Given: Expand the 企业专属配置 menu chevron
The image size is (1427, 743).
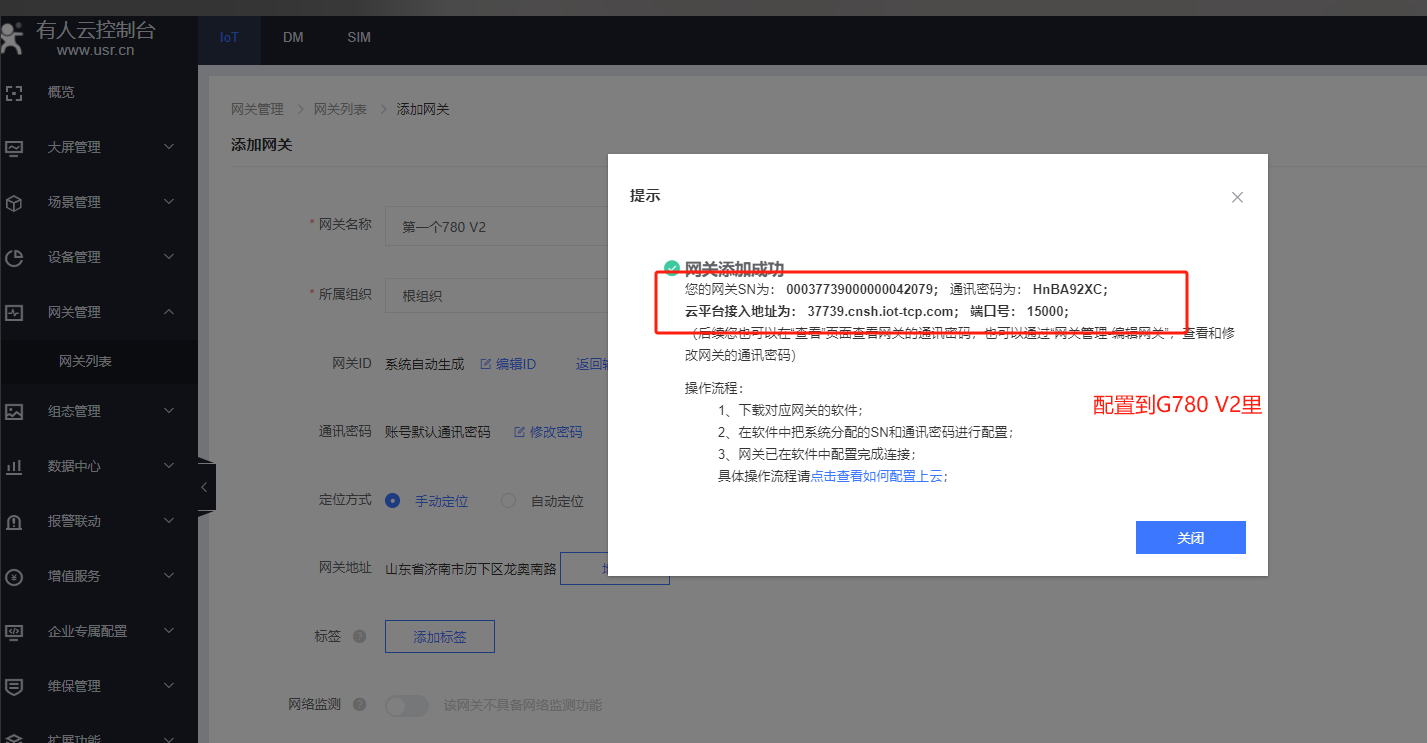Looking at the screenshot, I should (168, 631).
